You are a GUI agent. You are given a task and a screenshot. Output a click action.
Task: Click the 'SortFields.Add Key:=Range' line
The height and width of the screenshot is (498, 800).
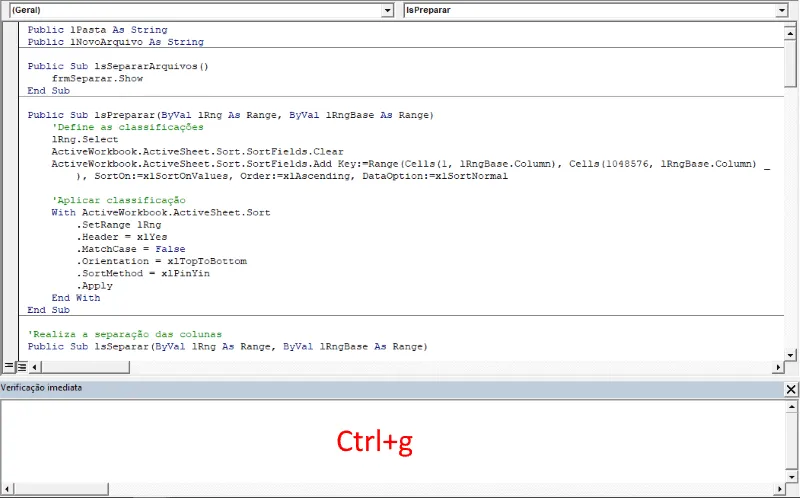411,164
